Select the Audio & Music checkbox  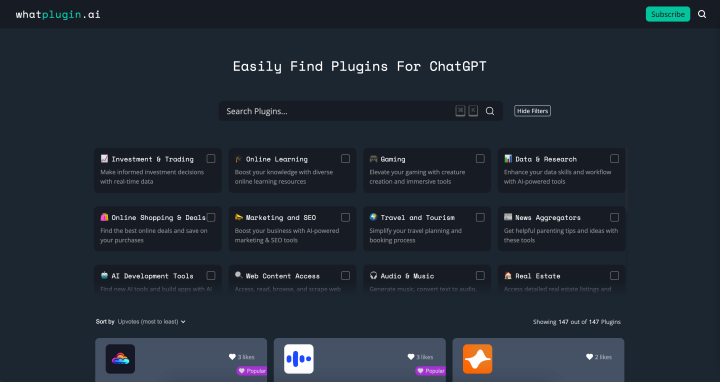click(480, 275)
